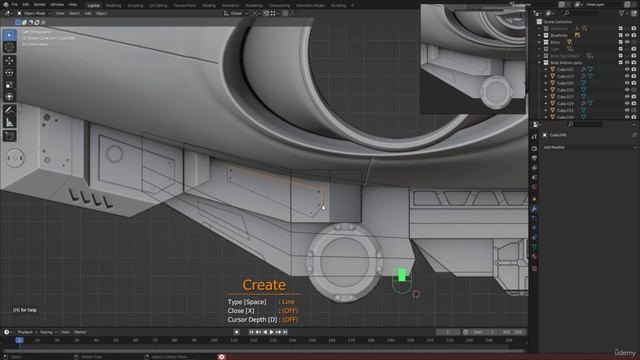
Task: Open the Object properties orange square tab
Action: coord(534,199)
